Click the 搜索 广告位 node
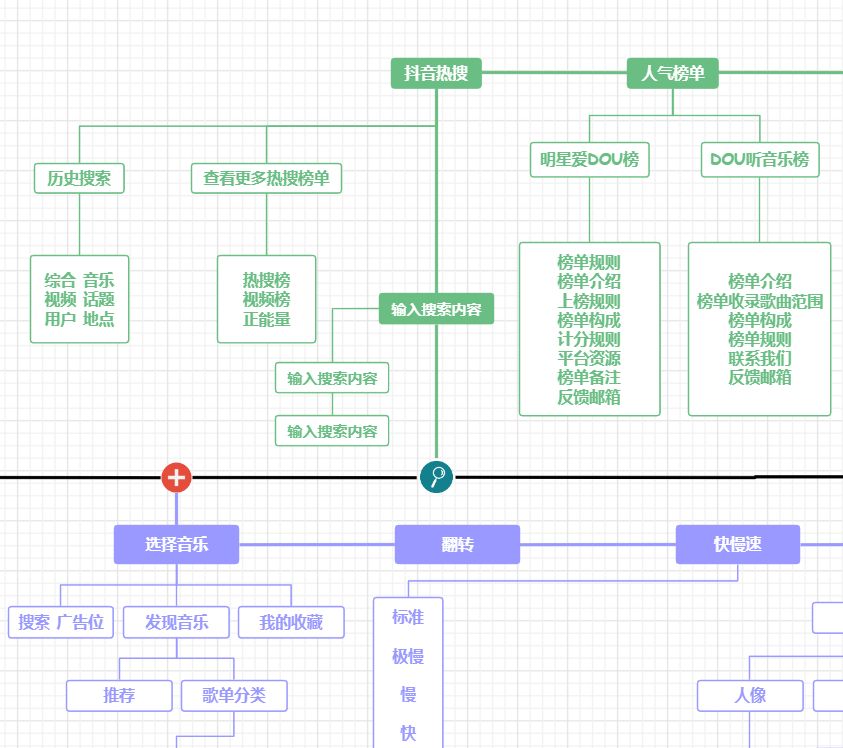The width and height of the screenshot is (843, 748). 61,622
